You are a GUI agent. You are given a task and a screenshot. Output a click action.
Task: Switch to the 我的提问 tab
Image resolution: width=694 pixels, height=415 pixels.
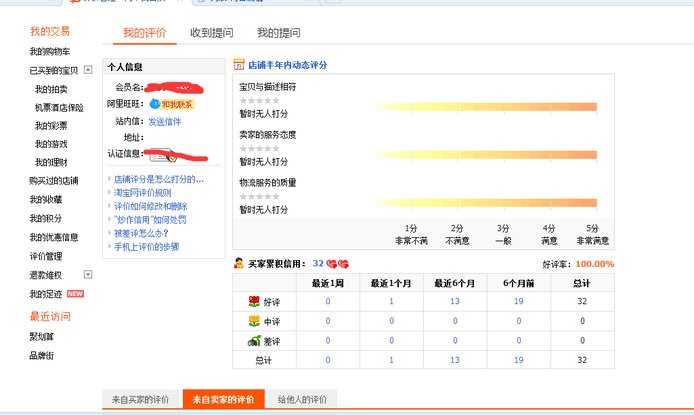(279, 33)
